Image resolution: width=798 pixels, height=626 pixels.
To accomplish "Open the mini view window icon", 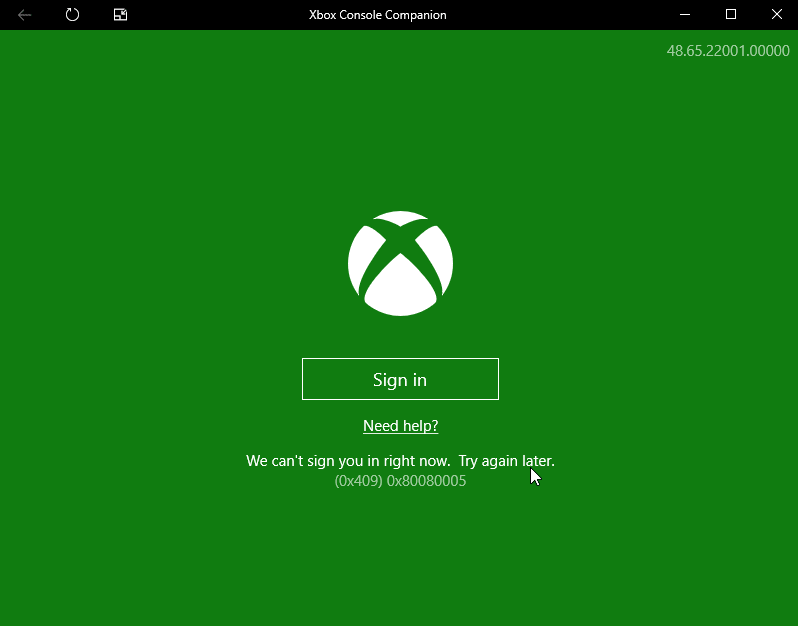I will click(x=121, y=14).
